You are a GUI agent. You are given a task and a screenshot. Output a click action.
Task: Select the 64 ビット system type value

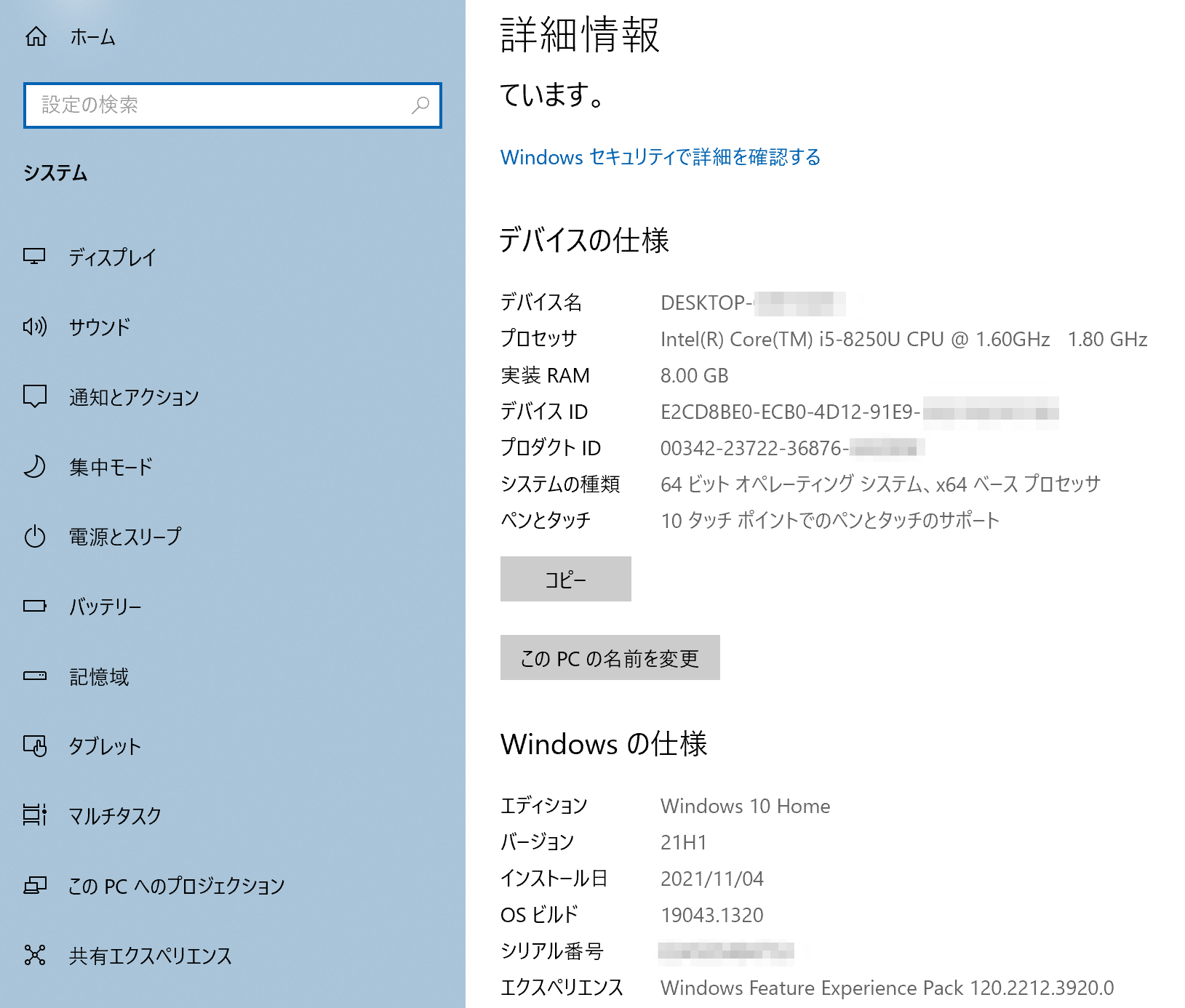pyautogui.click(x=880, y=484)
